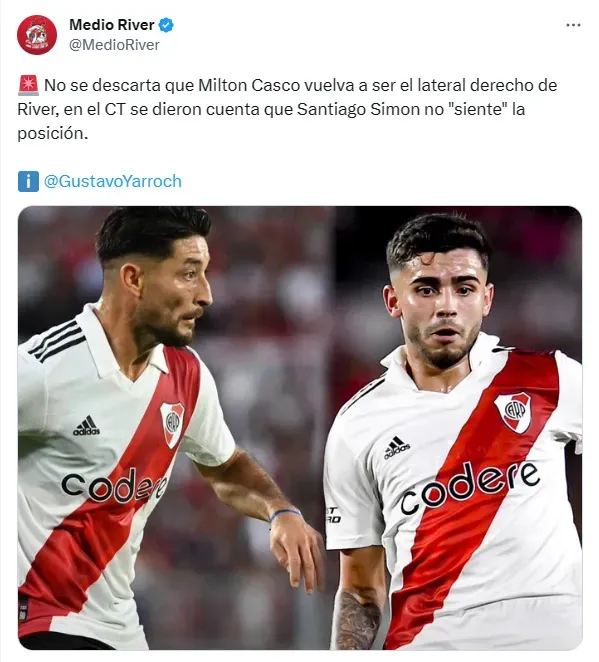Click the Adidas logo on right jersey
This screenshot has width=599, height=662.
click(396, 448)
